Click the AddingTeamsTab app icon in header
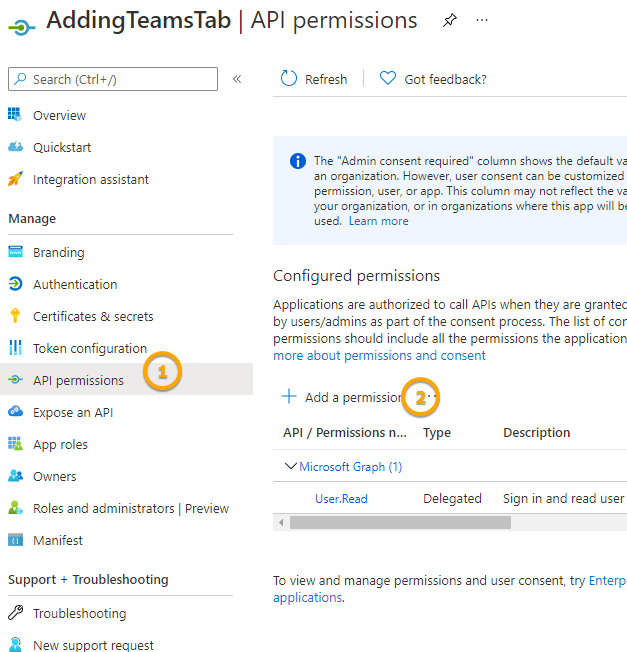627x652 pixels. (22, 27)
